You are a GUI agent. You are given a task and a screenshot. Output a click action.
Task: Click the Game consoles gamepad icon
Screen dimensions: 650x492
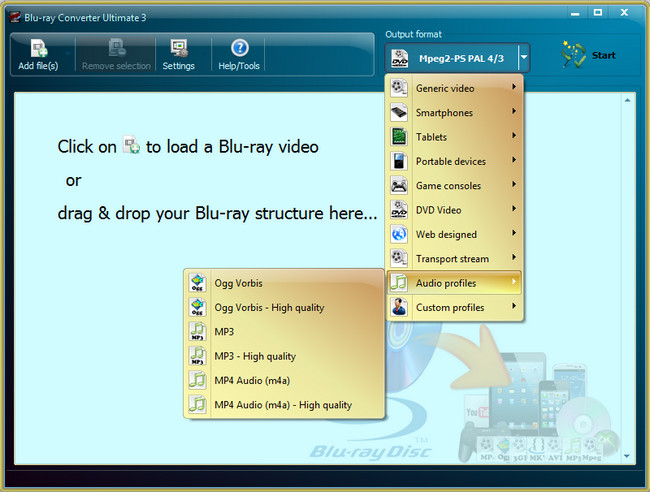tap(399, 186)
